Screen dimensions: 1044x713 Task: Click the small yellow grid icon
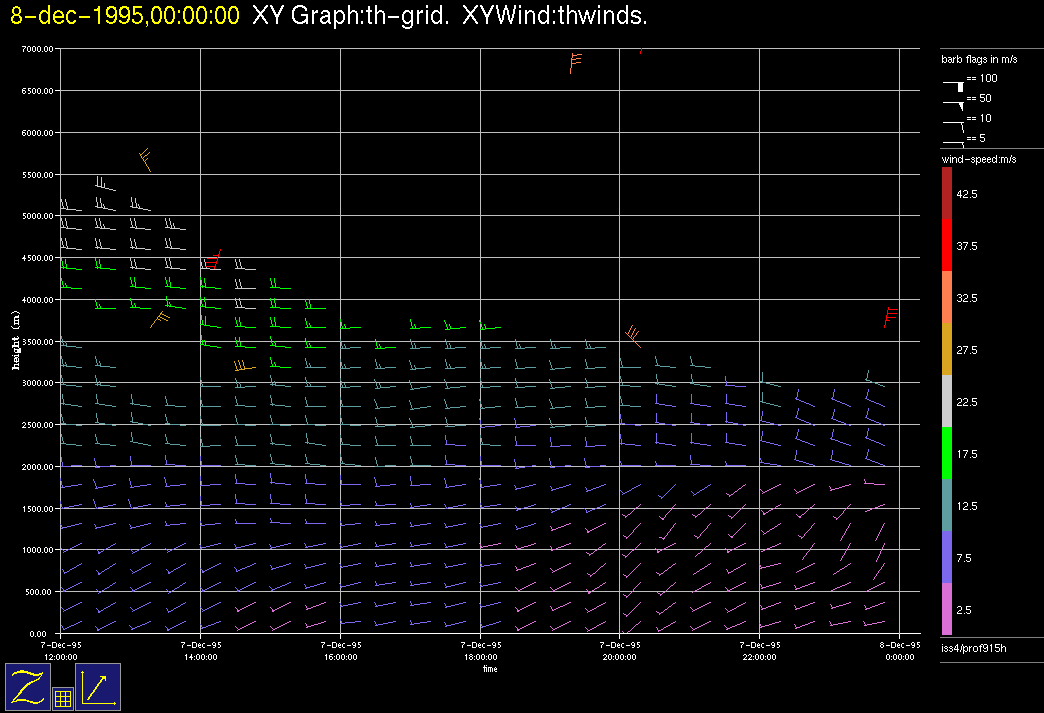(62, 699)
